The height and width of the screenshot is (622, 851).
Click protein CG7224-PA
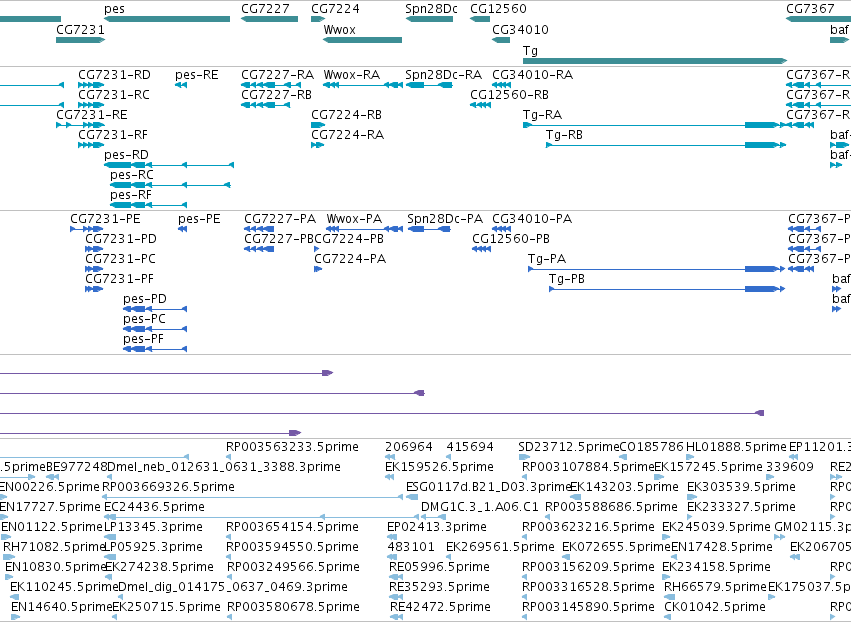point(350,259)
